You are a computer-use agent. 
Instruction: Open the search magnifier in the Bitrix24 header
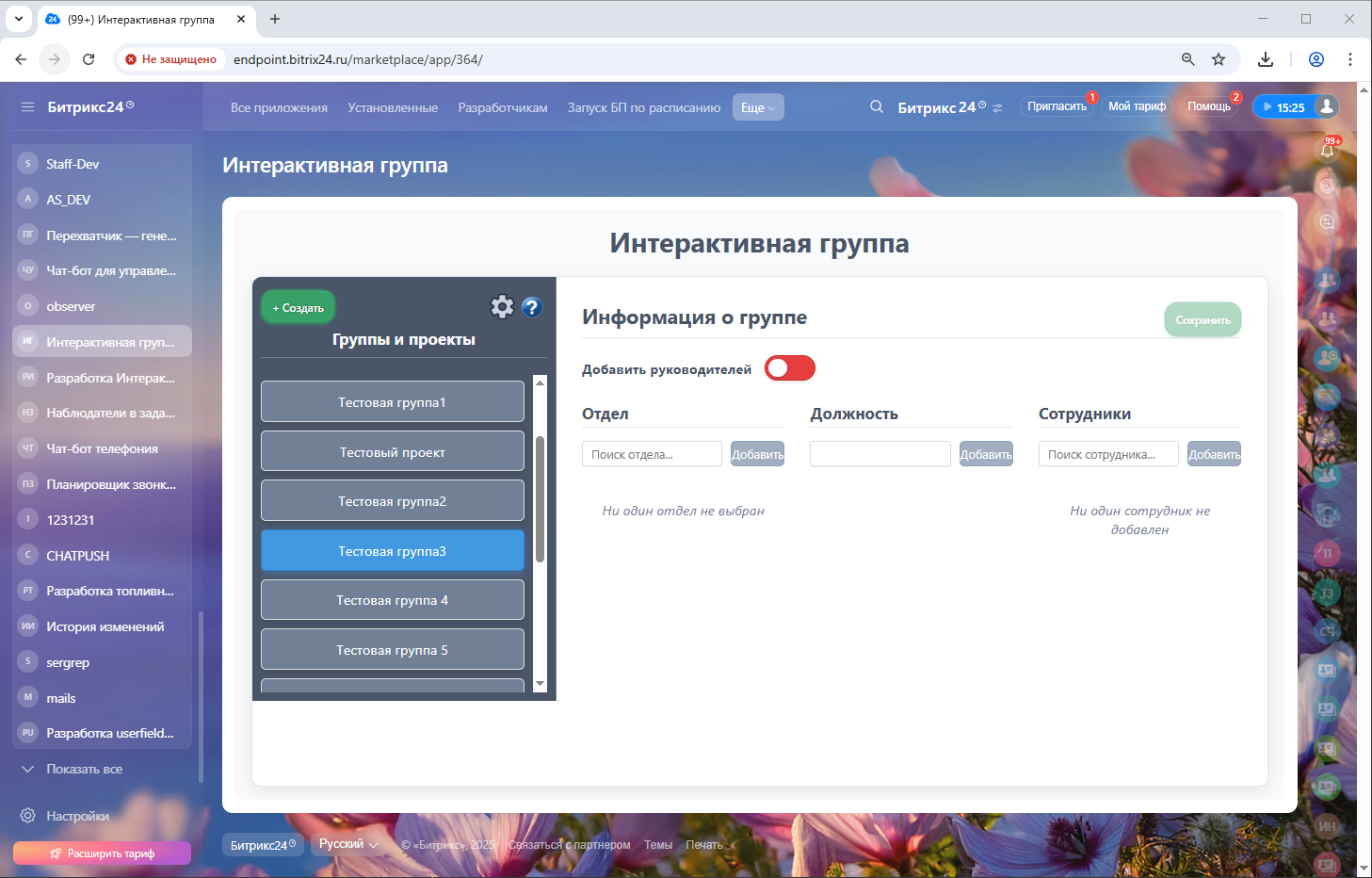[x=877, y=107]
